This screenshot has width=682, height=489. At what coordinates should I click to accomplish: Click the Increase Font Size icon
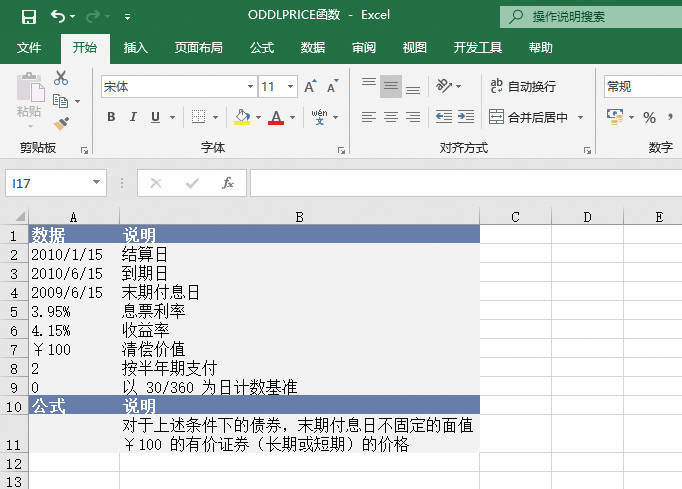(x=310, y=87)
